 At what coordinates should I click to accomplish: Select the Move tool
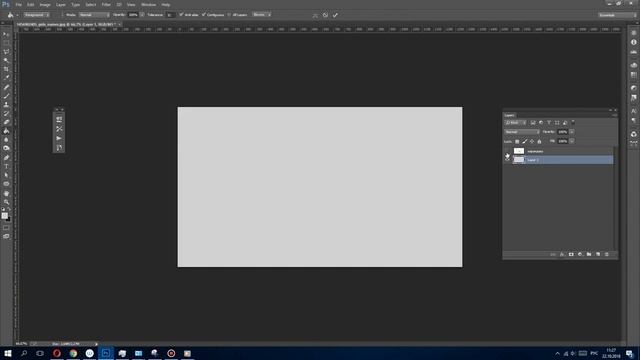6,34
